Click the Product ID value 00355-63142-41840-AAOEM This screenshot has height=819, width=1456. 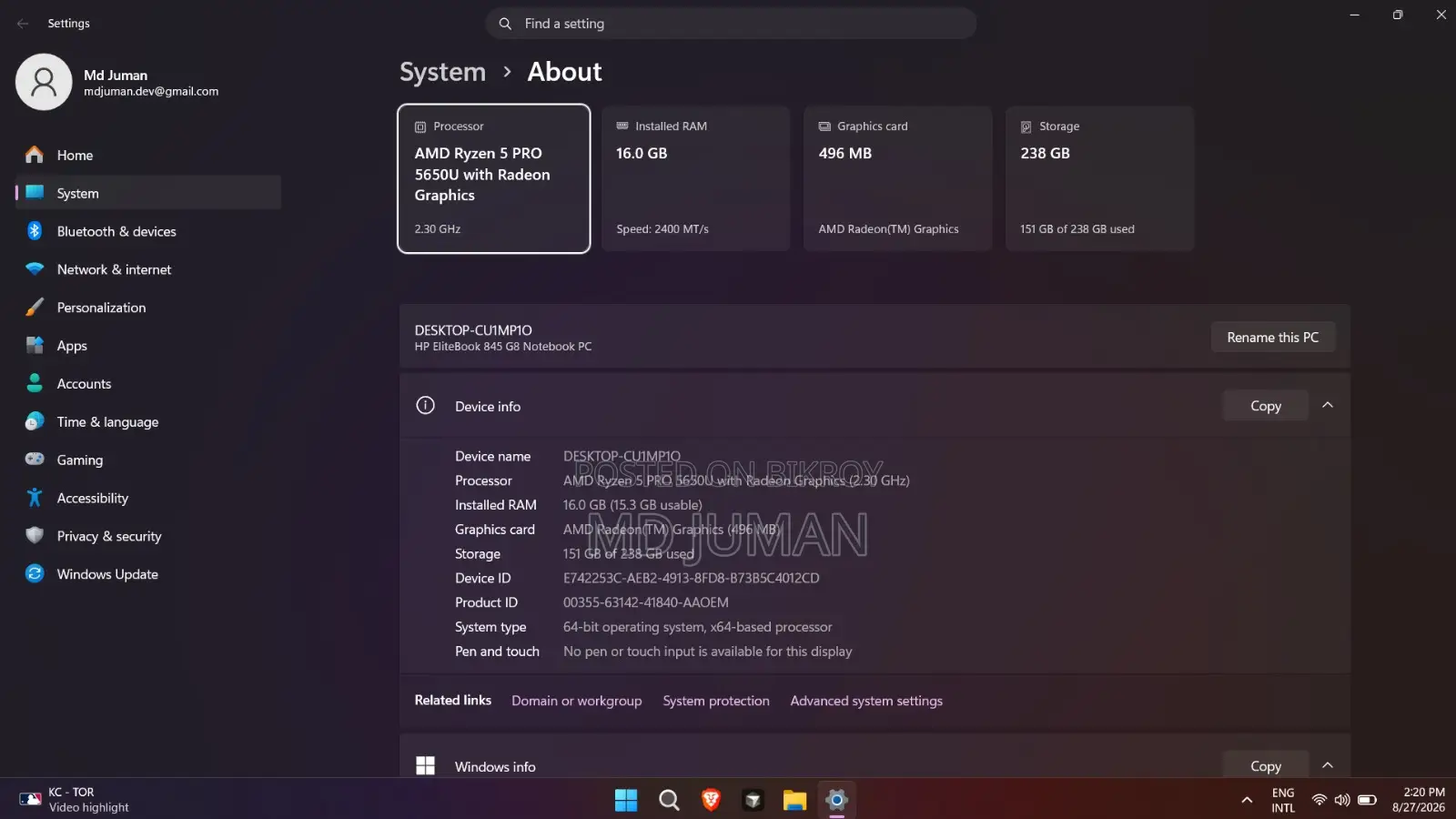coord(646,602)
